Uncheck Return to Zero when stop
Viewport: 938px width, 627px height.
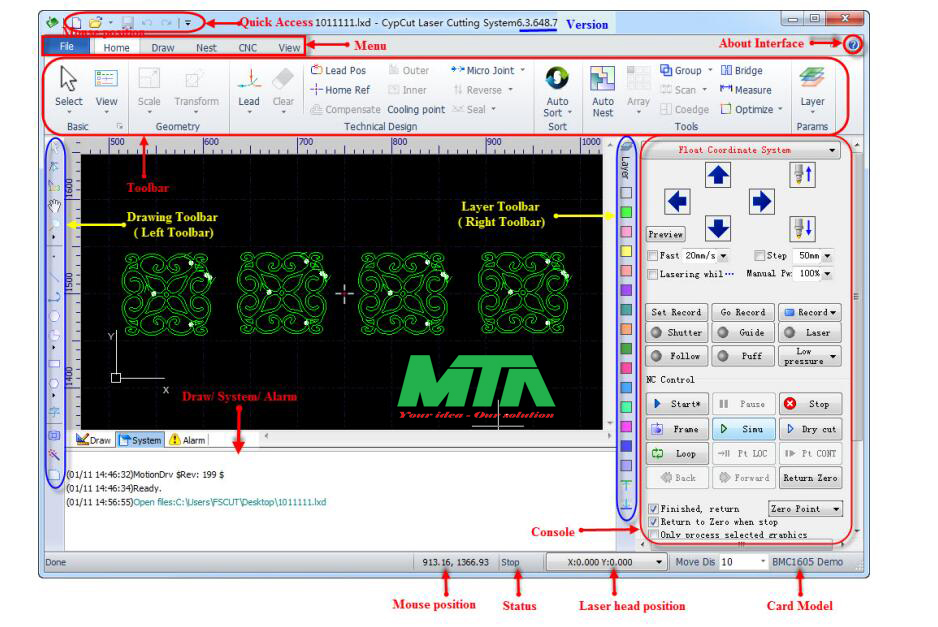654,522
